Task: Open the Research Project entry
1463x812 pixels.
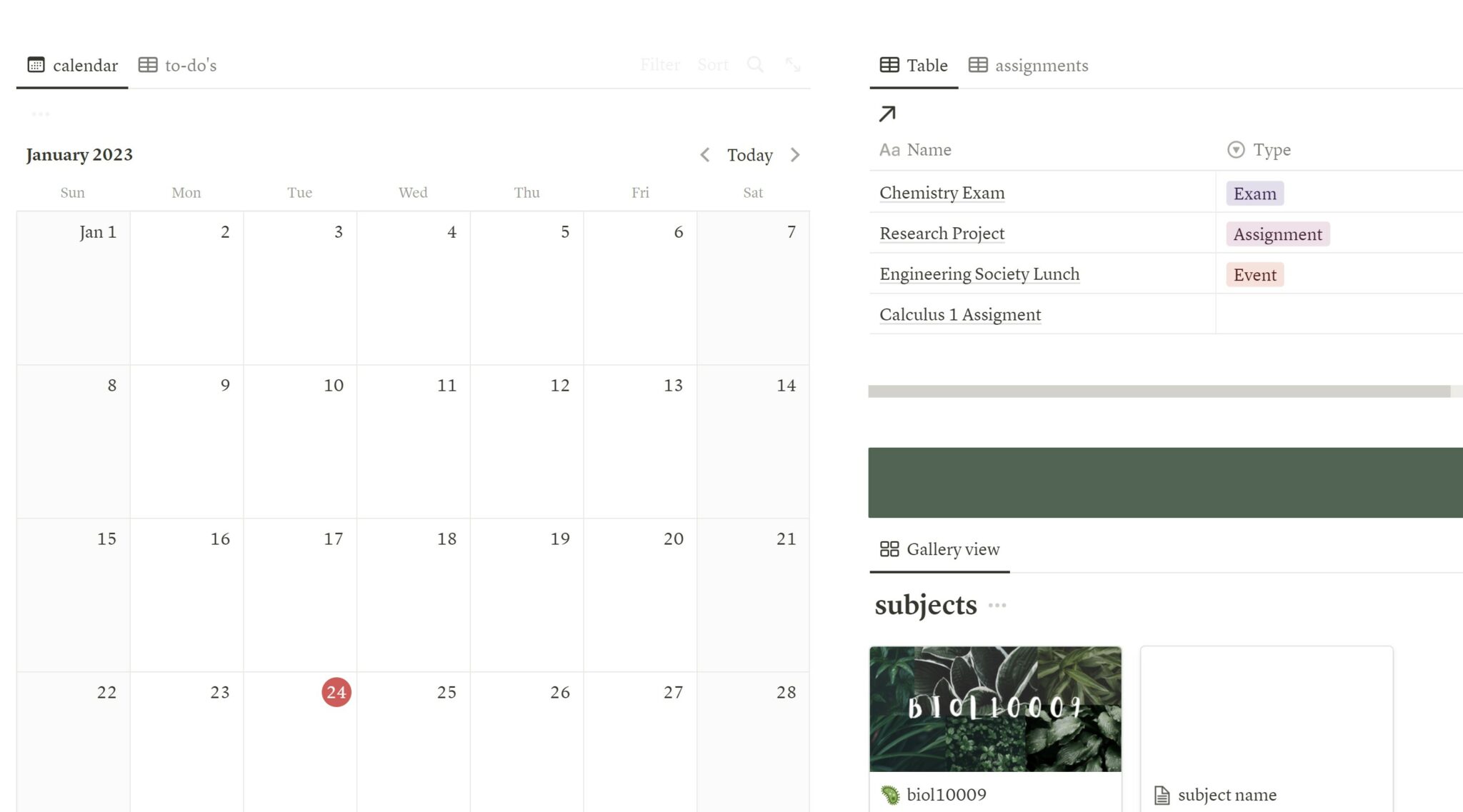Action: coord(941,233)
